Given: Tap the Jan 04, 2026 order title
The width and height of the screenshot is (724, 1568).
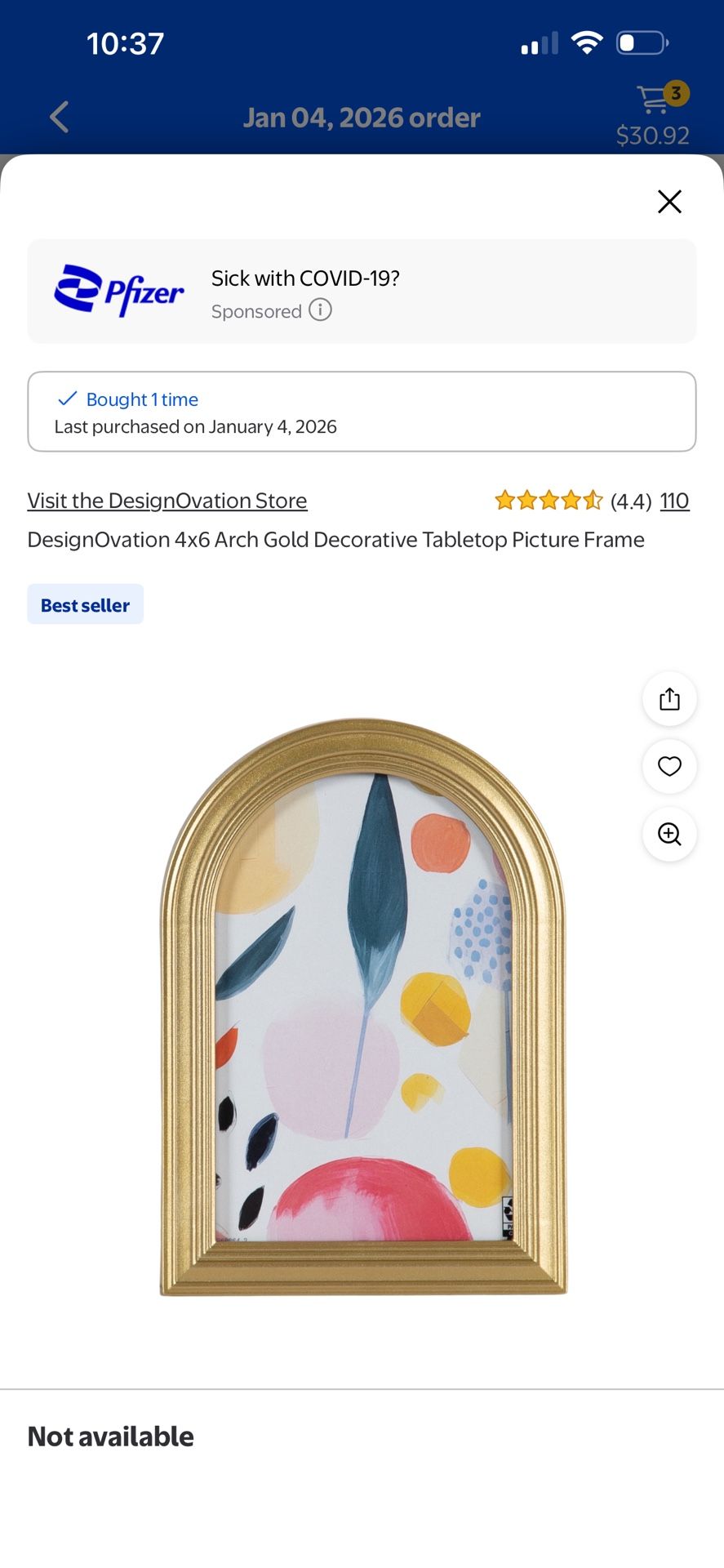Looking at the screenshot, I should pyautogui.click(x=362, y=117).
